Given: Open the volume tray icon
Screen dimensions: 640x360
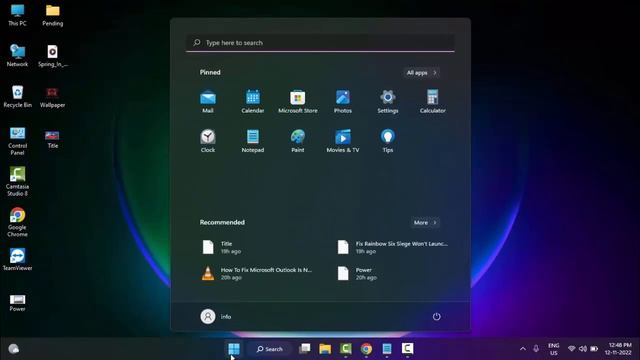Looking at the screenshot, I should (583, 349).
